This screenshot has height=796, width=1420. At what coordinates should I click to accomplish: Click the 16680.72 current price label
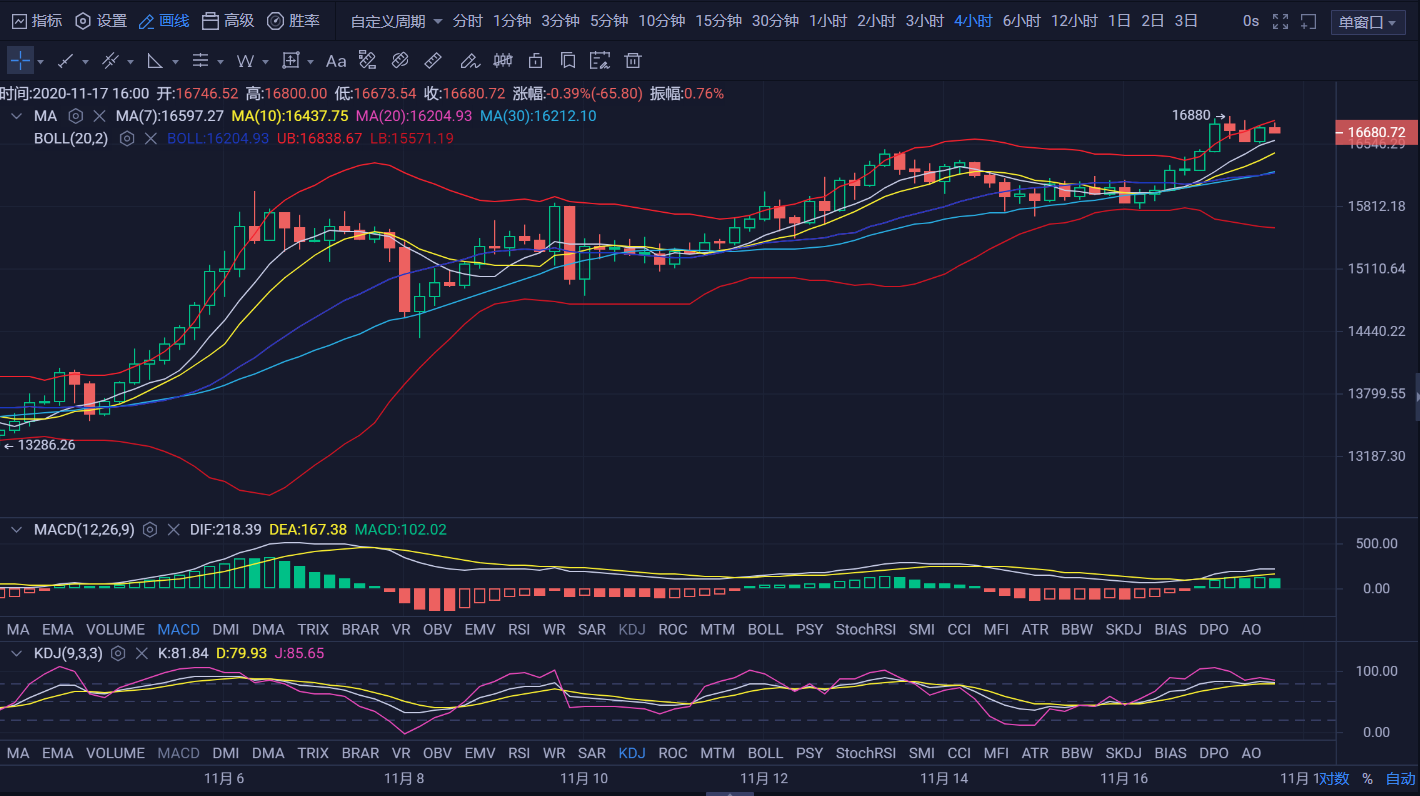coord(1375,132)
